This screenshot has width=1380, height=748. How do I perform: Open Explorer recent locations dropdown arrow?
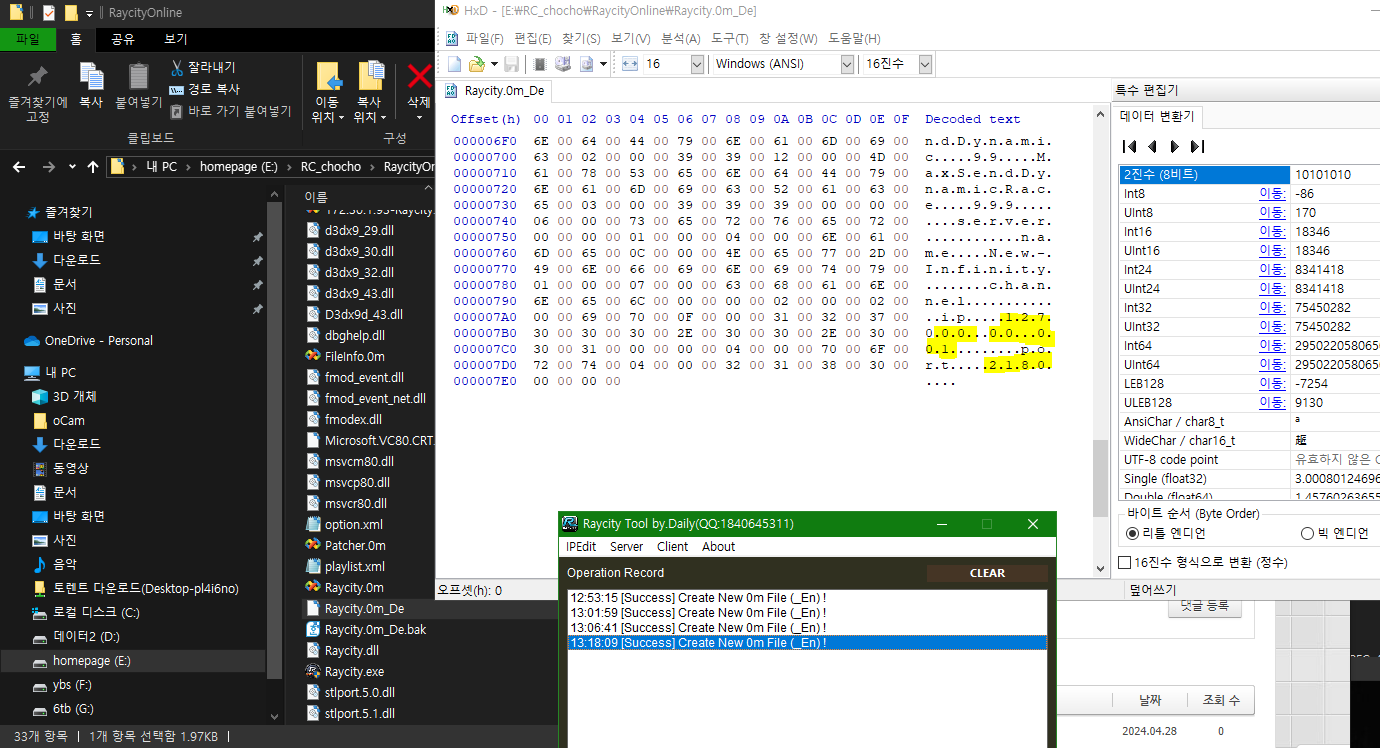coord(71,167)
